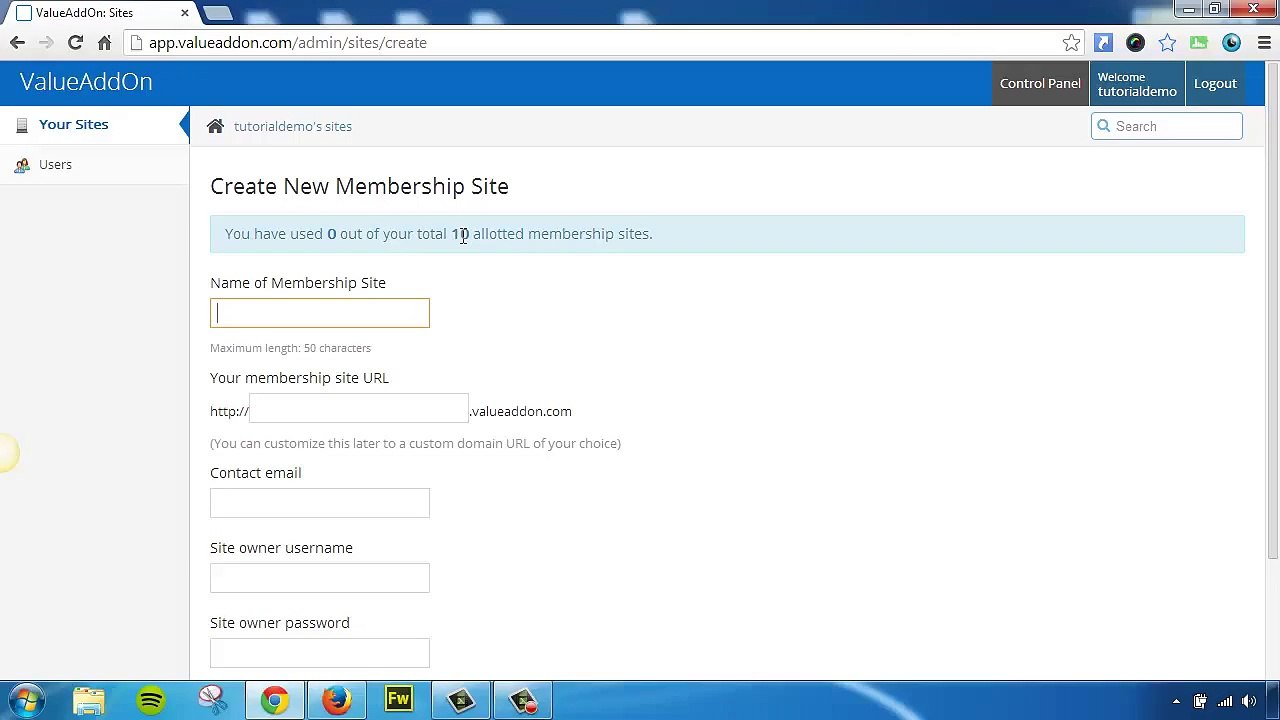The image size is (1280, 720).
Task: Click Welcome tutorialdemo link
Action: pyautogui.click(x=1137, y=84)
